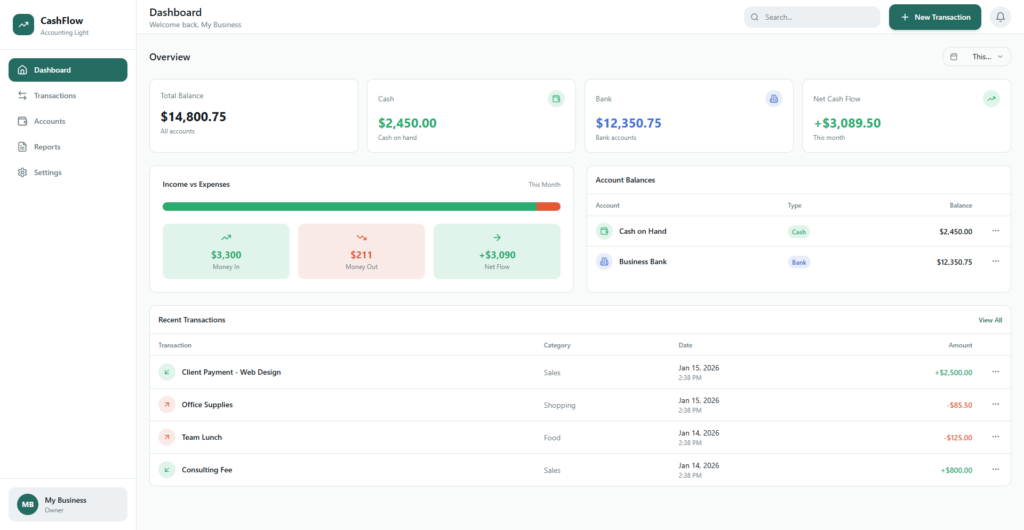Open the Transactions page in sidebar
This screenshot has height=530, width=1024.
pos(55,96)
